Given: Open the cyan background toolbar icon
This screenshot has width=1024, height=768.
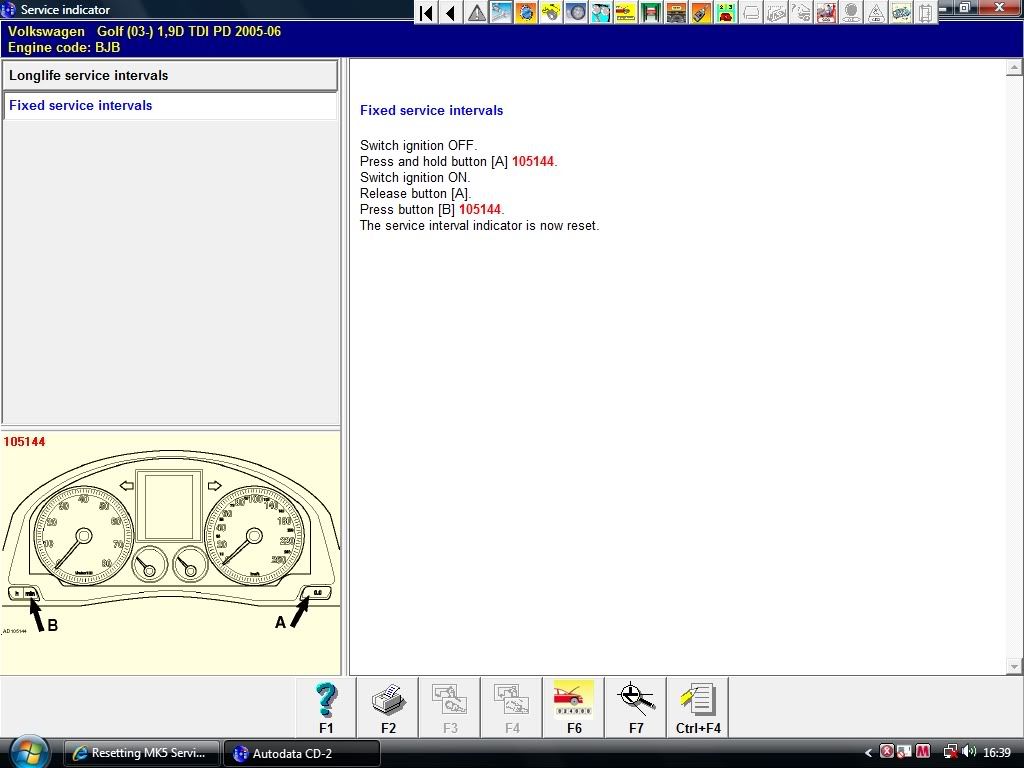Looking at the screenshot, I should point(600,12).
